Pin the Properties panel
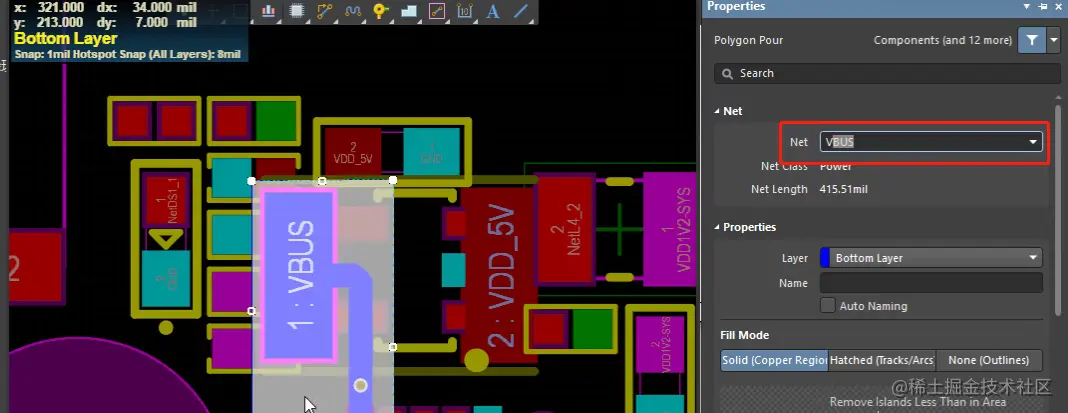 [x=1042, y=6]
